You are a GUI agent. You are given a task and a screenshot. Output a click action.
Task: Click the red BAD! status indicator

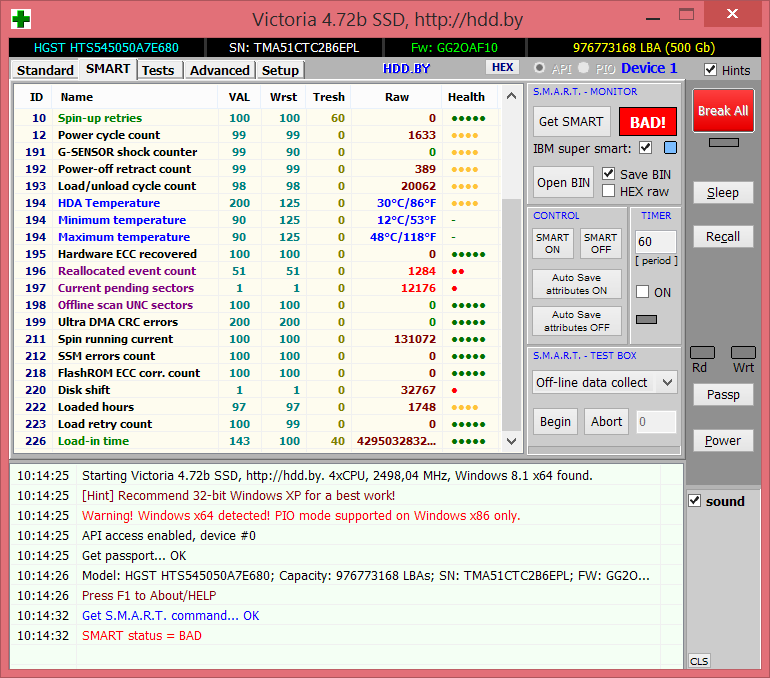pos(647,122)
